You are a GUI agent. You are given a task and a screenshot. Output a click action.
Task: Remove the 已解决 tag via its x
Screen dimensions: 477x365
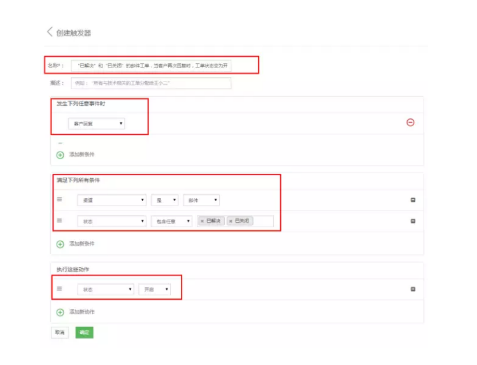click(x=202, y=221)
